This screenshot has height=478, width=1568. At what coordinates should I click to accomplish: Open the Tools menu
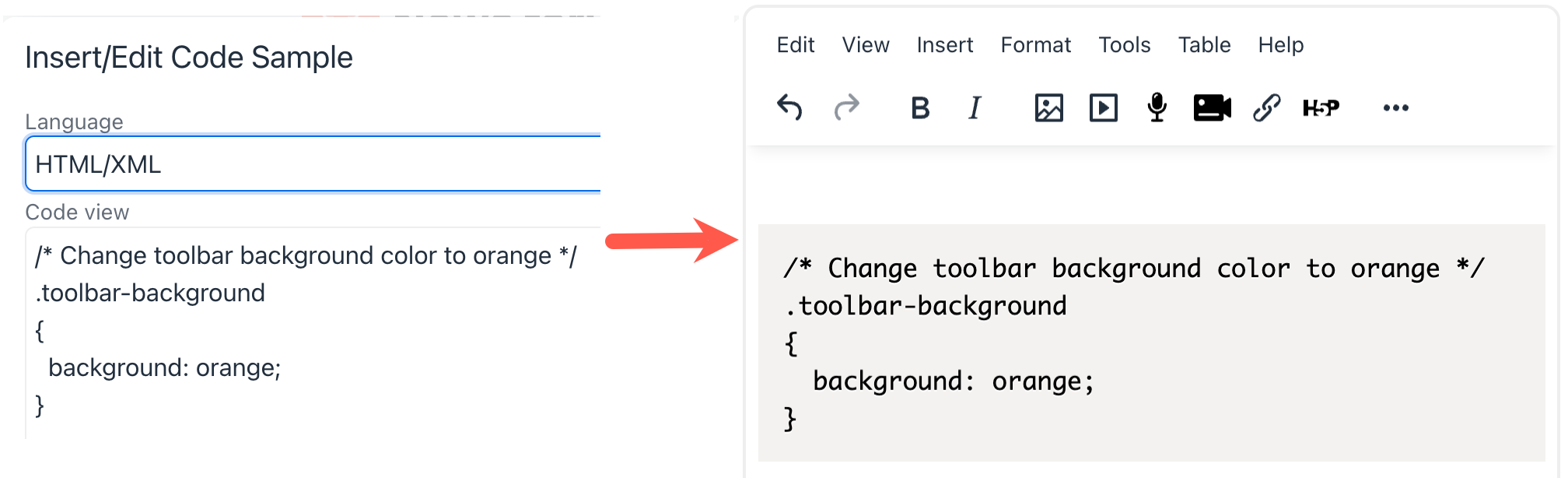(1124, 45)
